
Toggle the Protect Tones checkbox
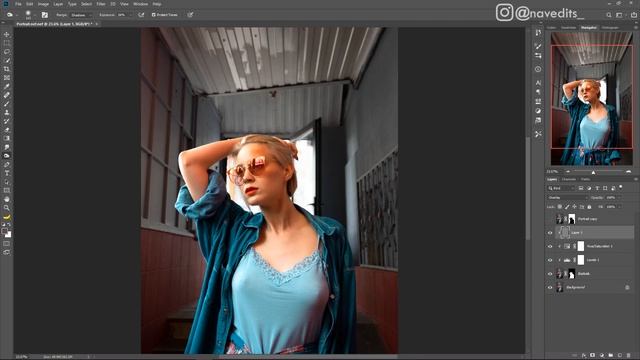pos(154,15)
